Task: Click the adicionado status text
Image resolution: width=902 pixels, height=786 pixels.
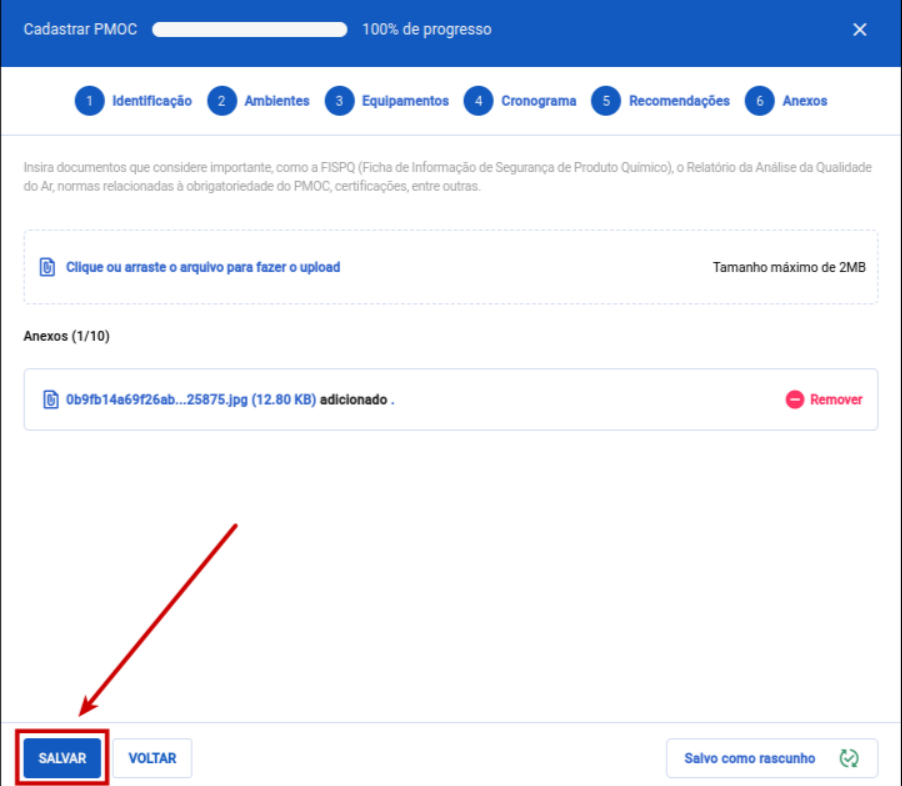Action: pos(353,399)
